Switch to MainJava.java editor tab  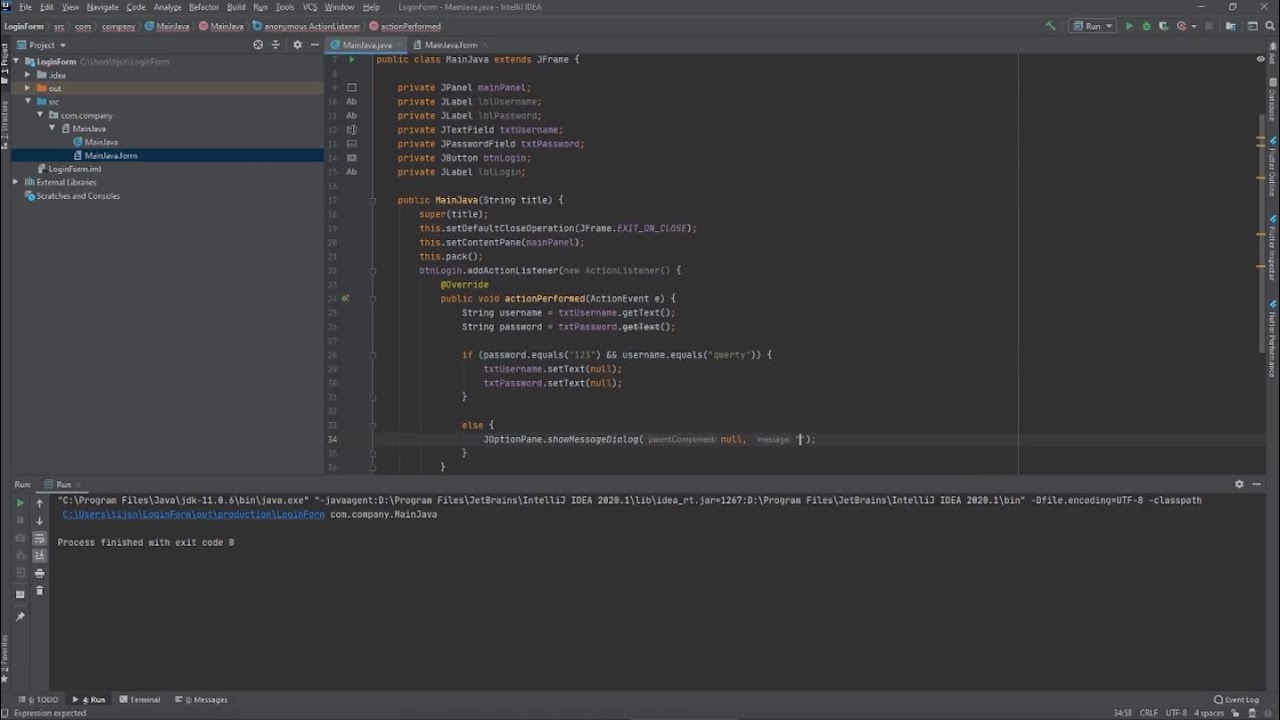pos(366,45)
